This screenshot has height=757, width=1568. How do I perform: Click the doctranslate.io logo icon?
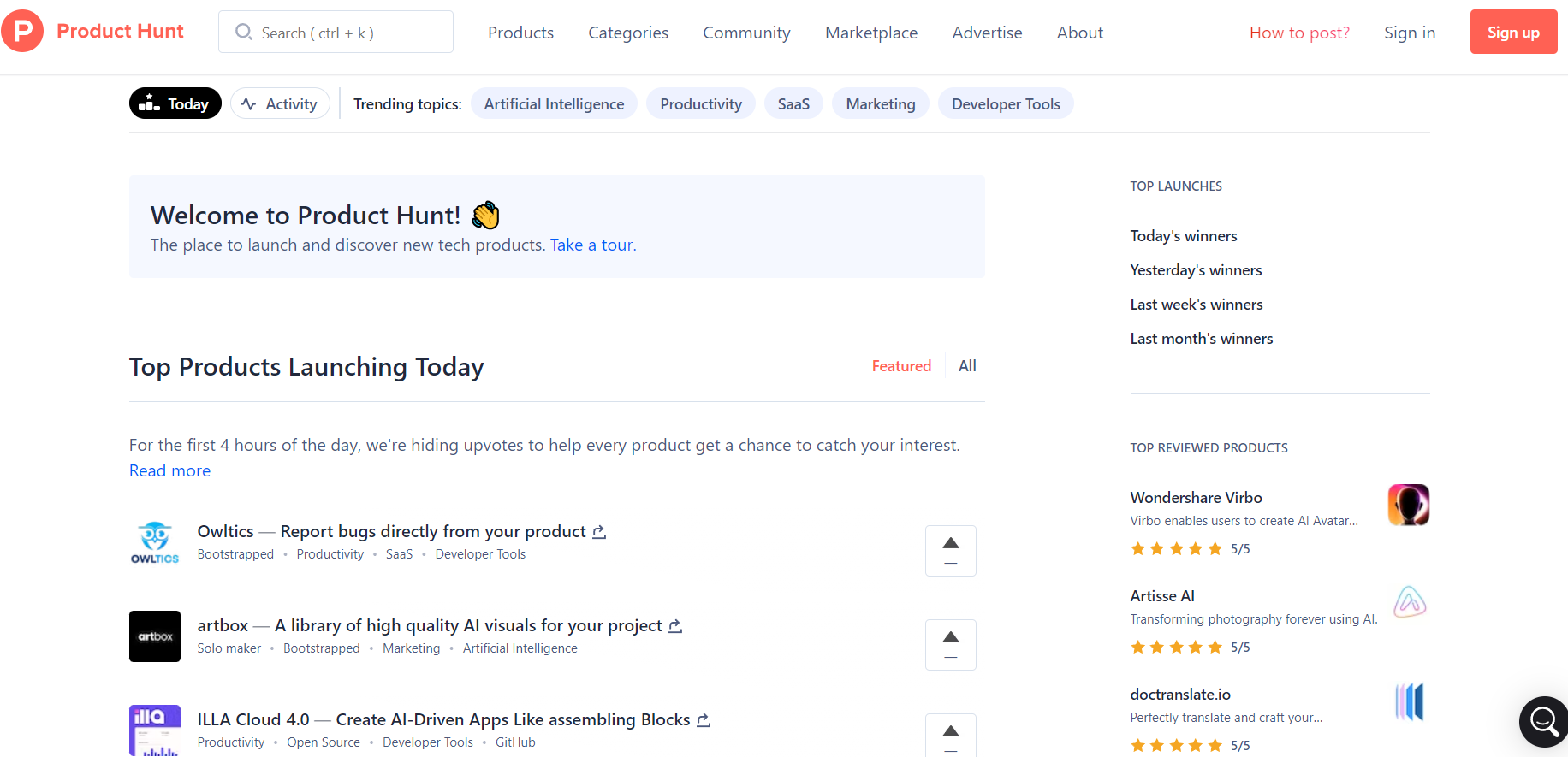(x=1409, y=701)
